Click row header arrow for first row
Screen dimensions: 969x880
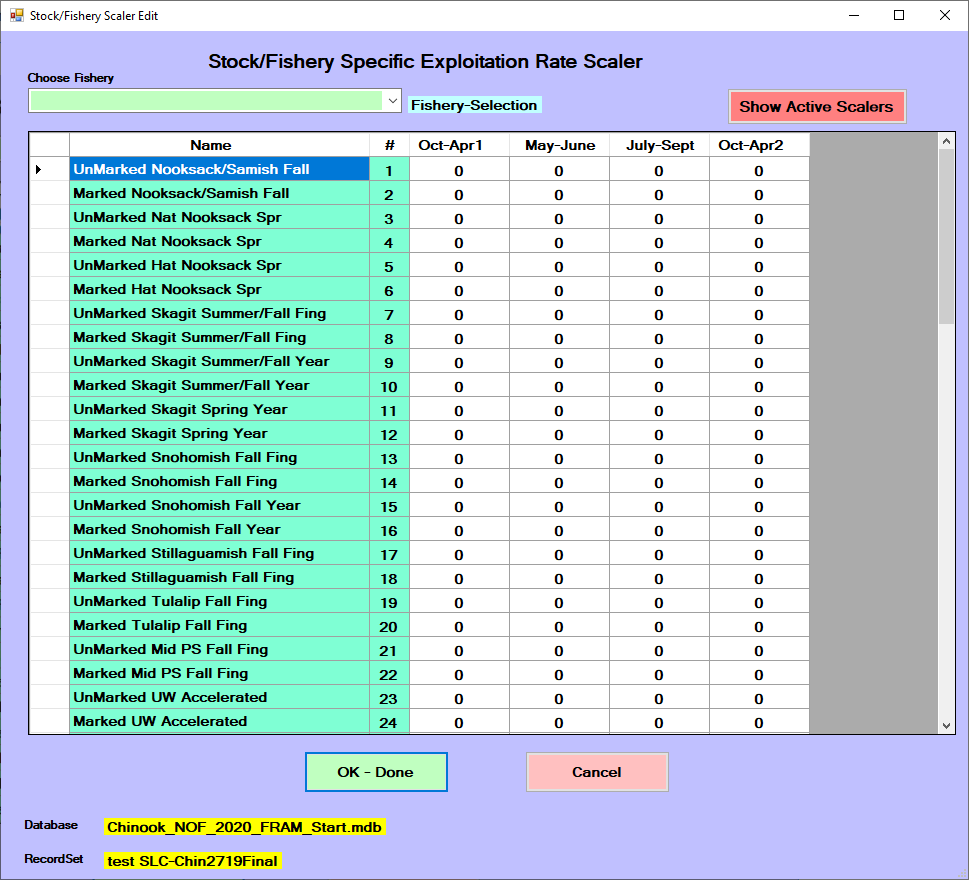tap(49, 169)
